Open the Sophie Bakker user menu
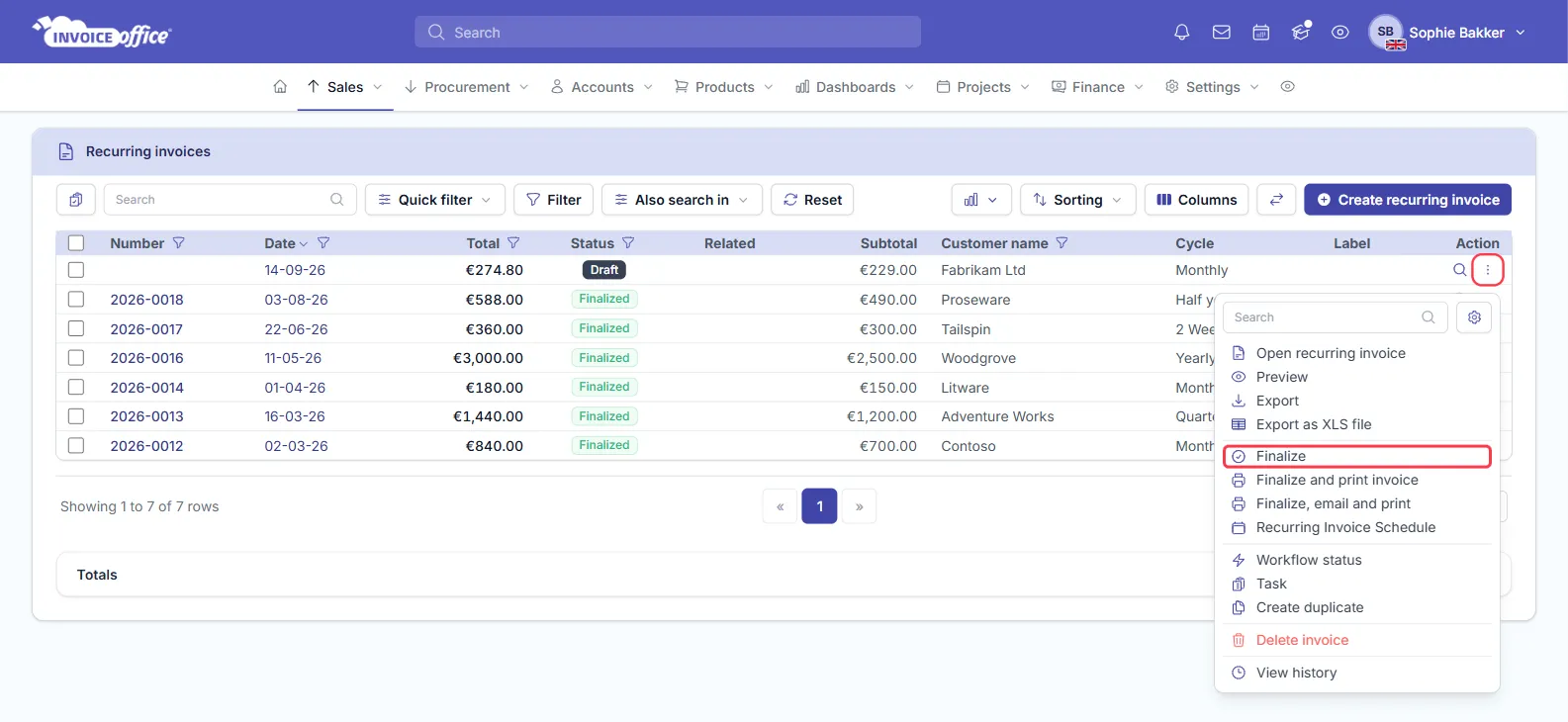Image resolution: width=1568 pixels, height=722 pixels. 1447,33
